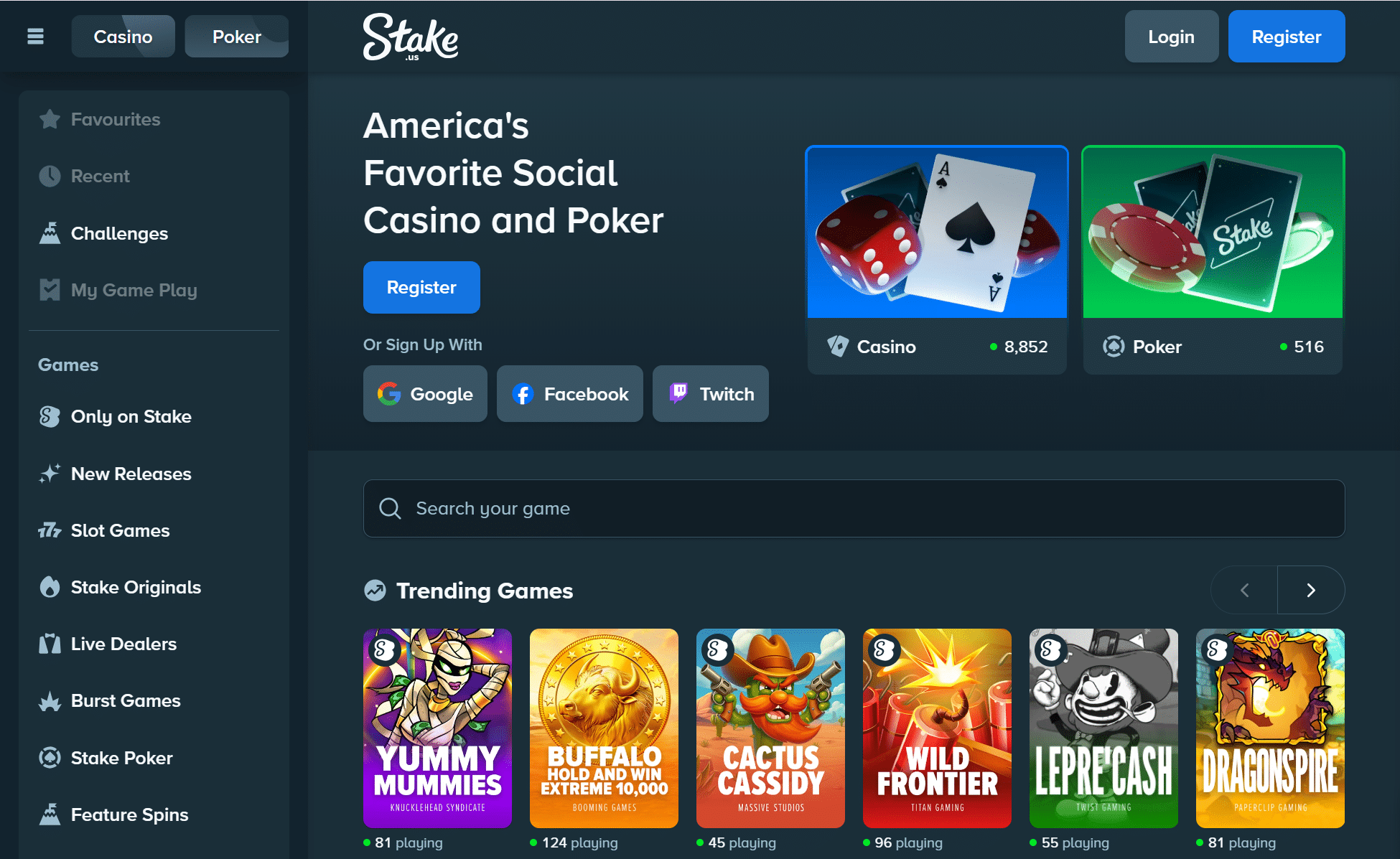Open Burst Games in sidebar
This screenshot has width=1400, height=859.
126,700
